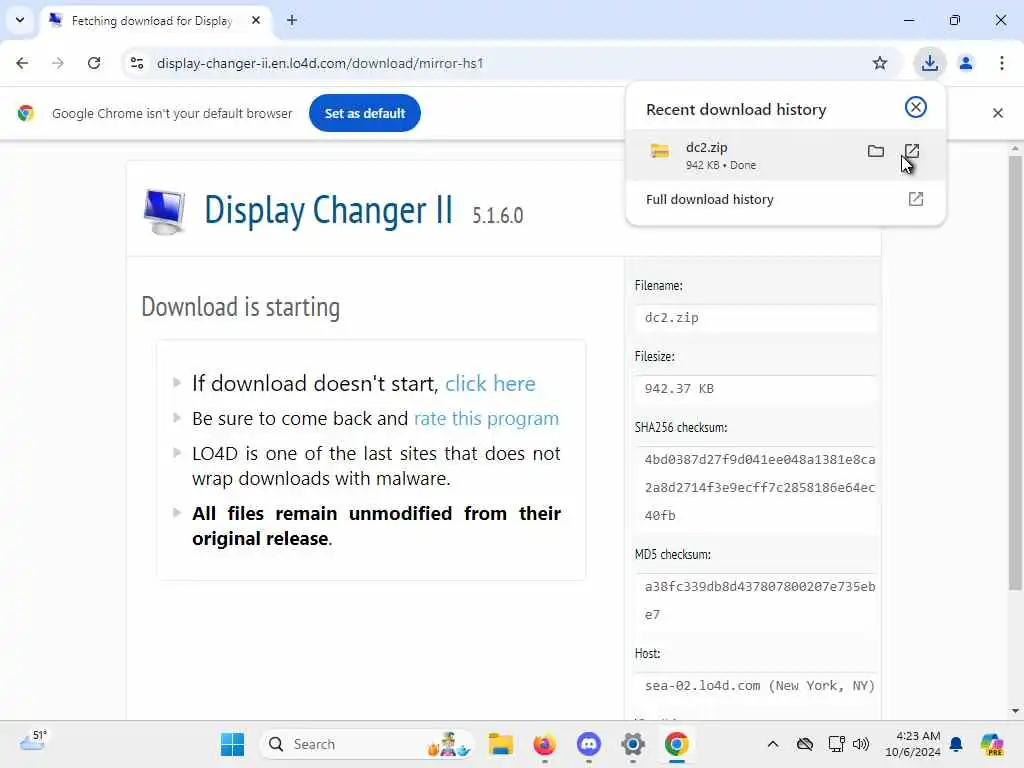Screen dimensions: 1024x768
Task: Open Settings gear from the taskbar
Action: [x=633, y=744]
